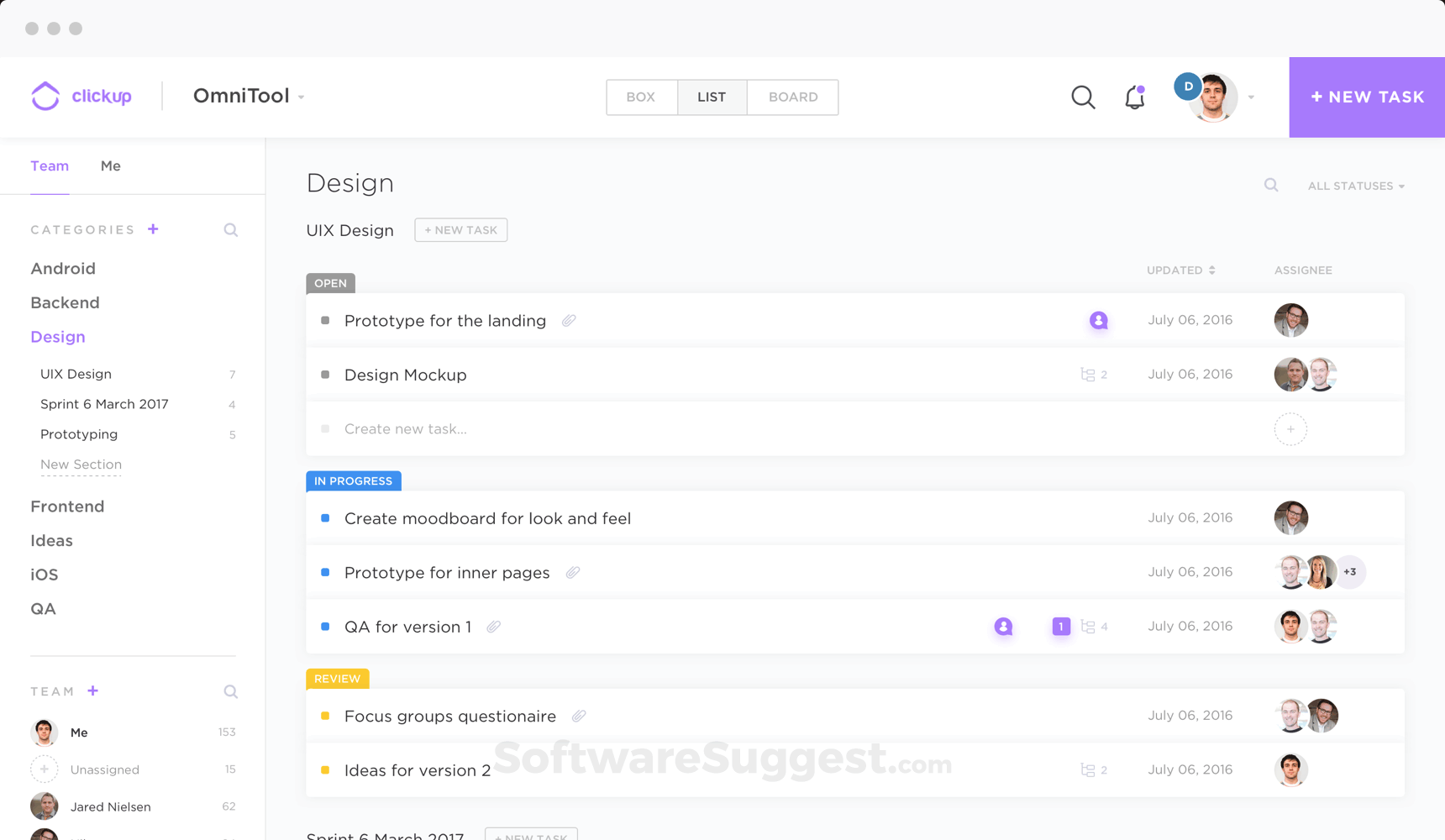Image resolution: width=1445 pixels, height=840 pixels.
Task: Click the purple New Task button
Action: (x=1366, y=97)
